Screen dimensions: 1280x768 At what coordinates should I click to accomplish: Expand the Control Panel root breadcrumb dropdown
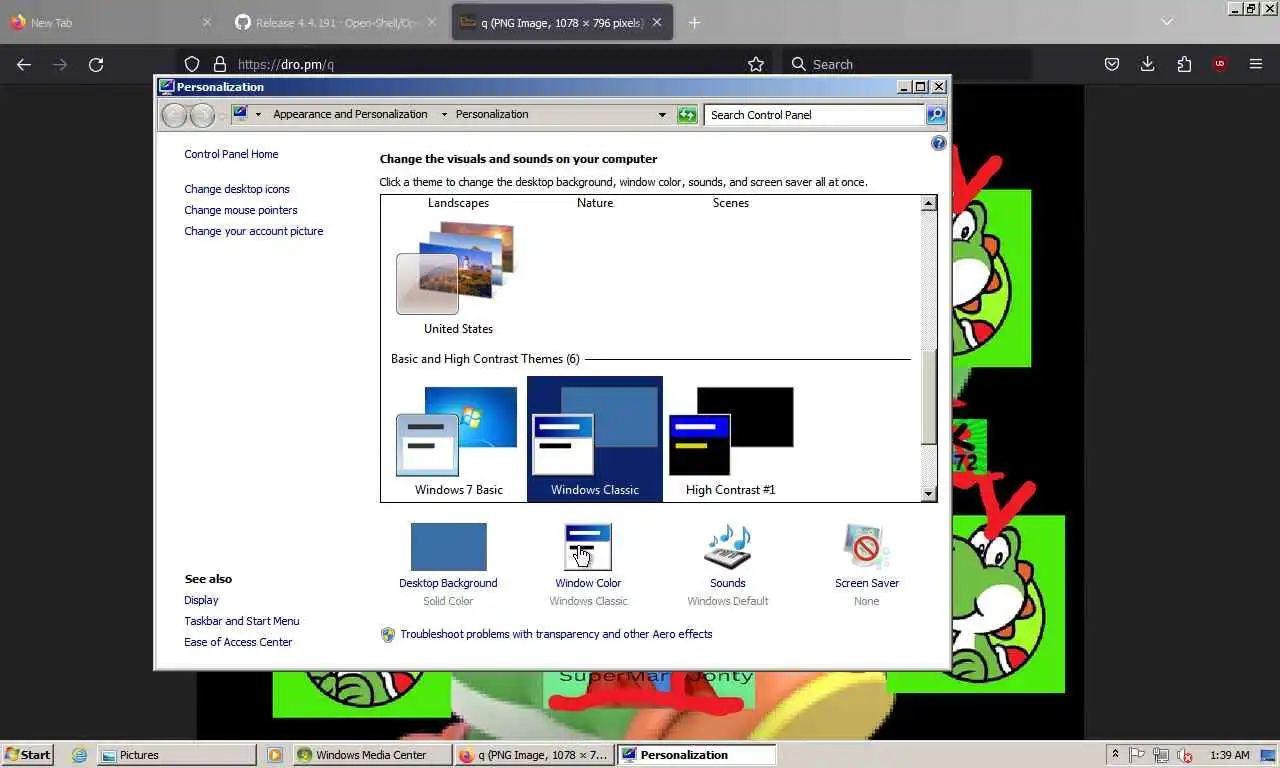click(x=258, y=114)
